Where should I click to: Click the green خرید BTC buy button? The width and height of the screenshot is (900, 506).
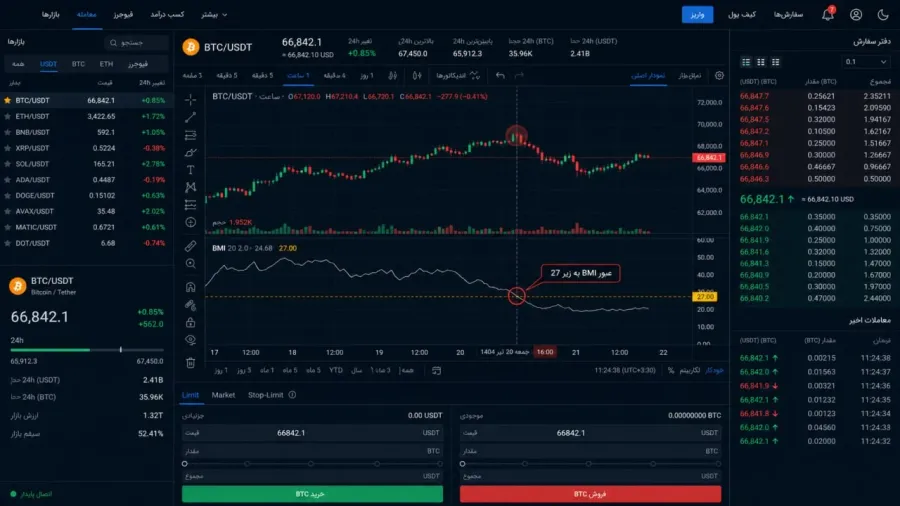(x=312, y=494)
